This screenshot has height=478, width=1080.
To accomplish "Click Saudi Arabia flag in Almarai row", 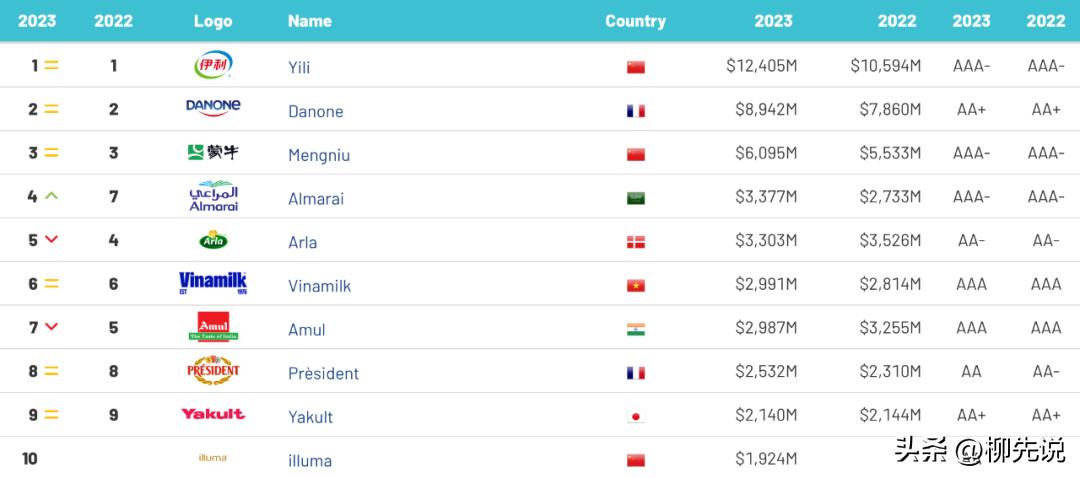I will click(x=636, y=198).
